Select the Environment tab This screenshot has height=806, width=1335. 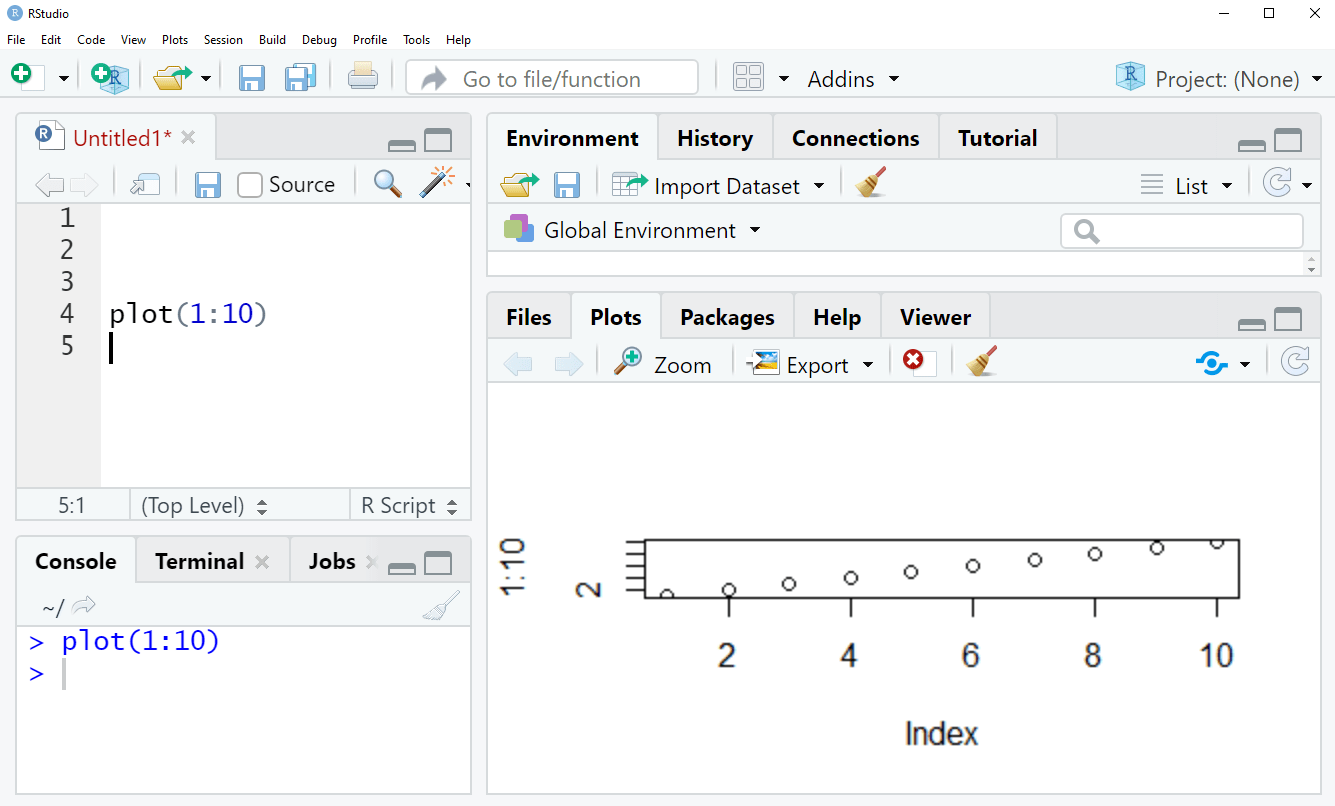(x=572, y=138)
